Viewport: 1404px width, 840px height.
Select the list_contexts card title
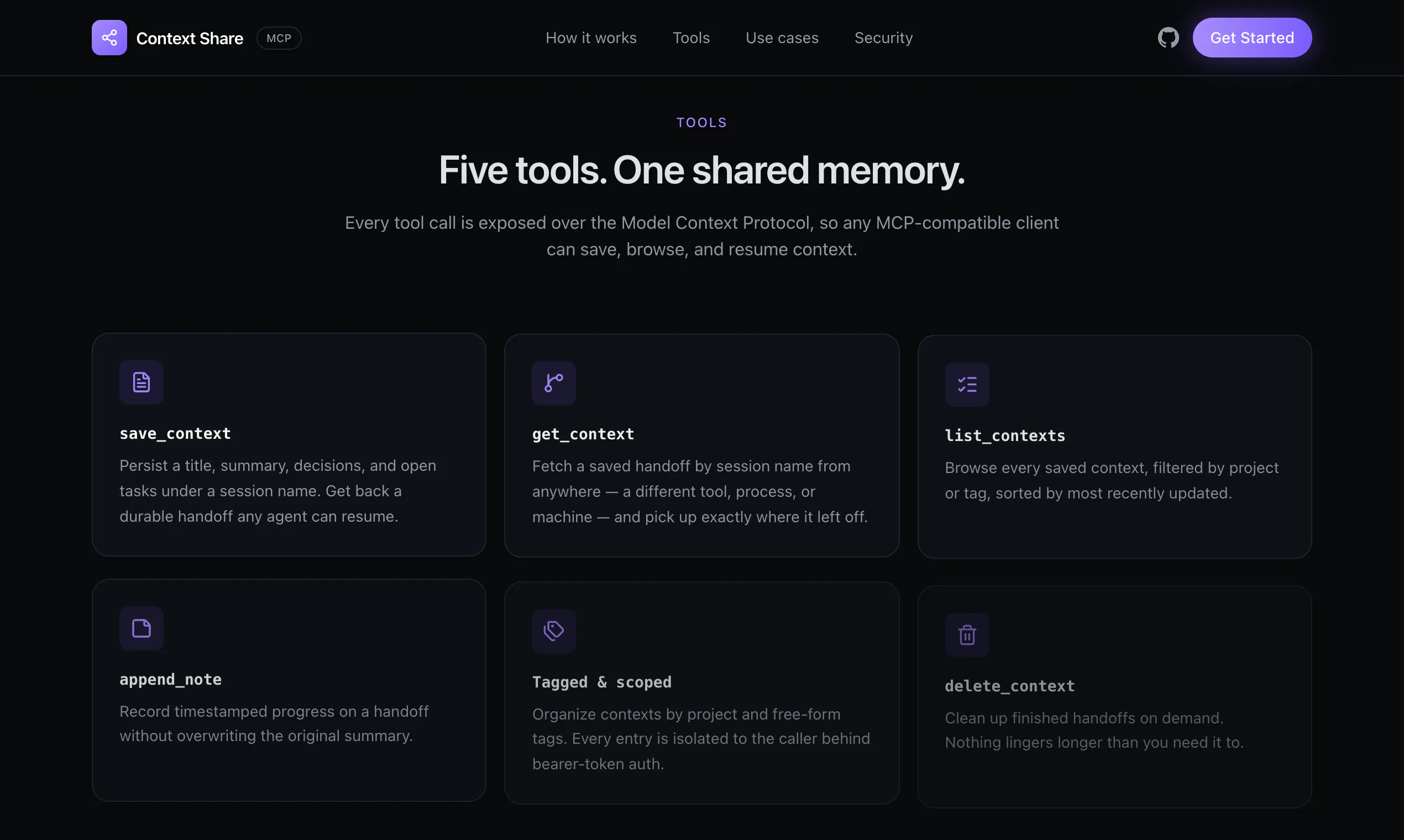click(1005, 436)
